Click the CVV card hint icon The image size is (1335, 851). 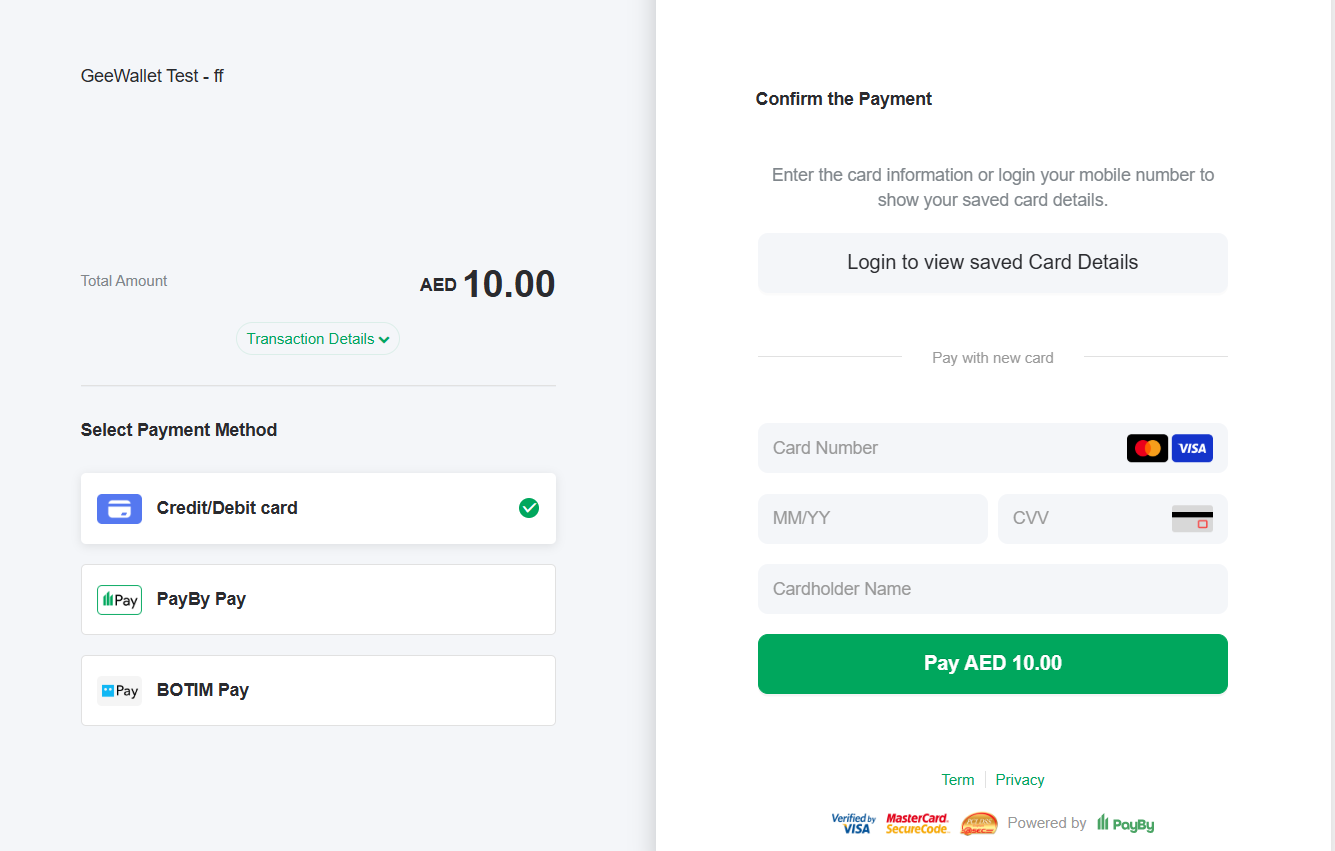1192,518
